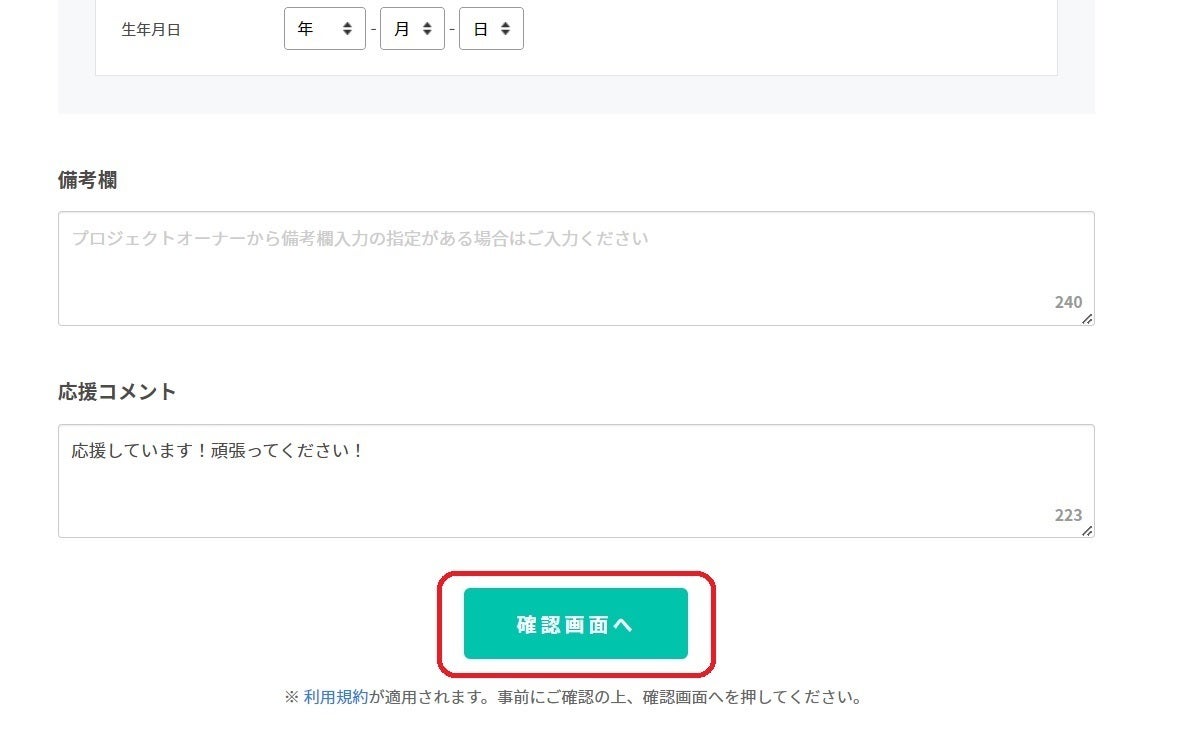
Task: Open the 月 (month) birthdate dropdown
Action: point(411,29)
